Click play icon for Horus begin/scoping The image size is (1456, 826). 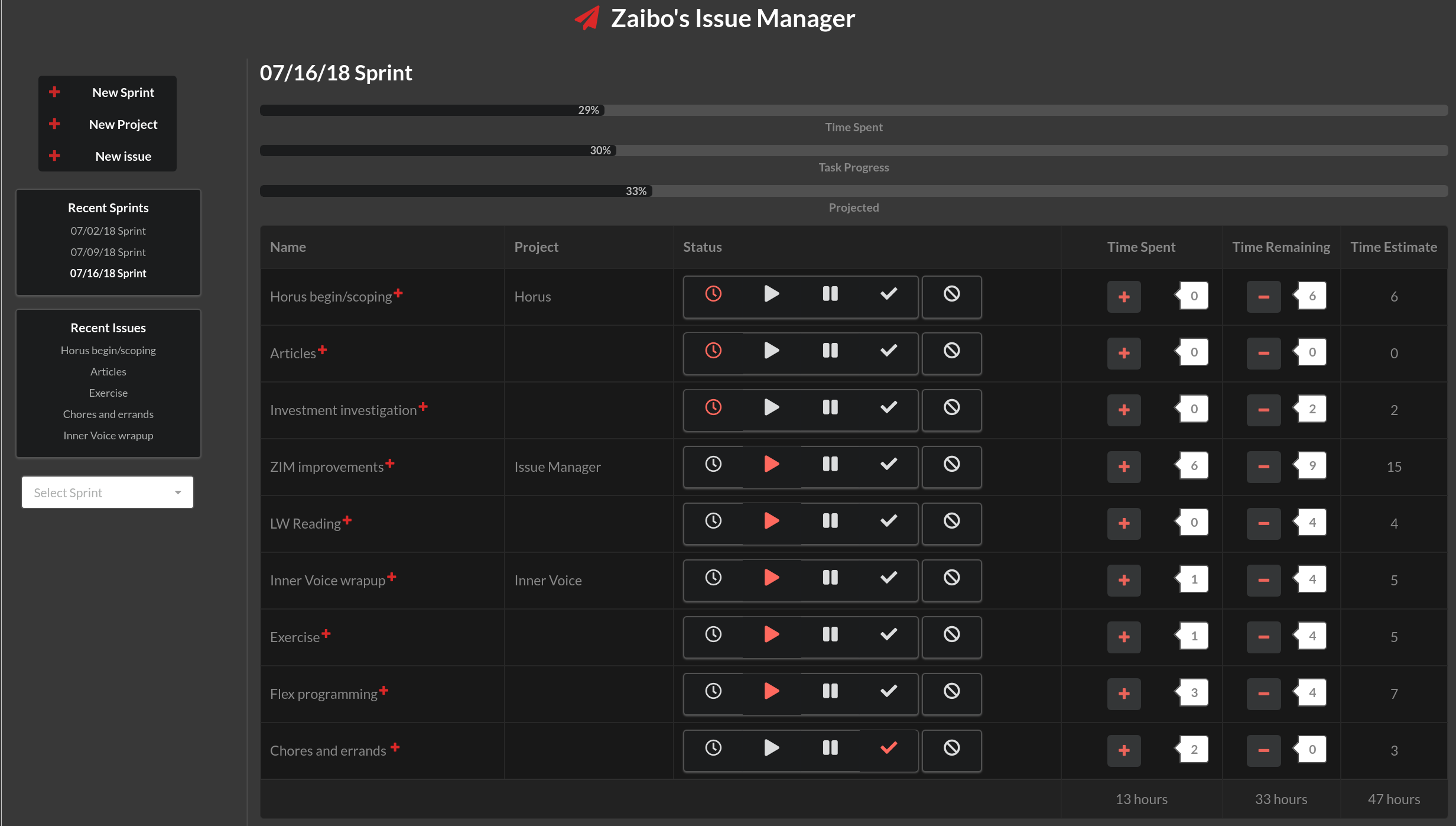click(x=771, y=294)
